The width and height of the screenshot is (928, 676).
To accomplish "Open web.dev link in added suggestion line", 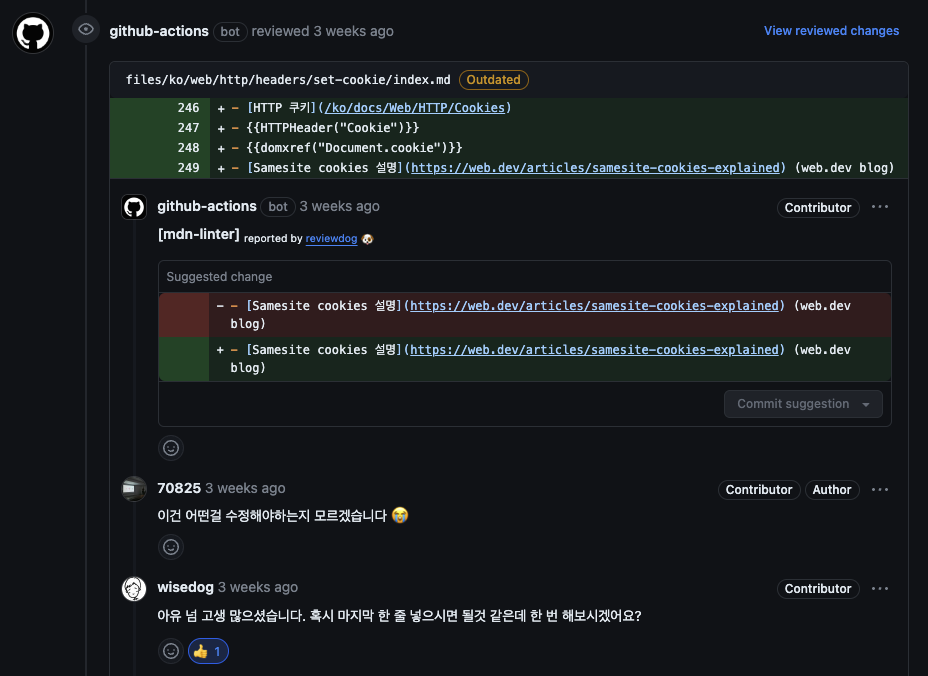I will (x=594, y=350).
